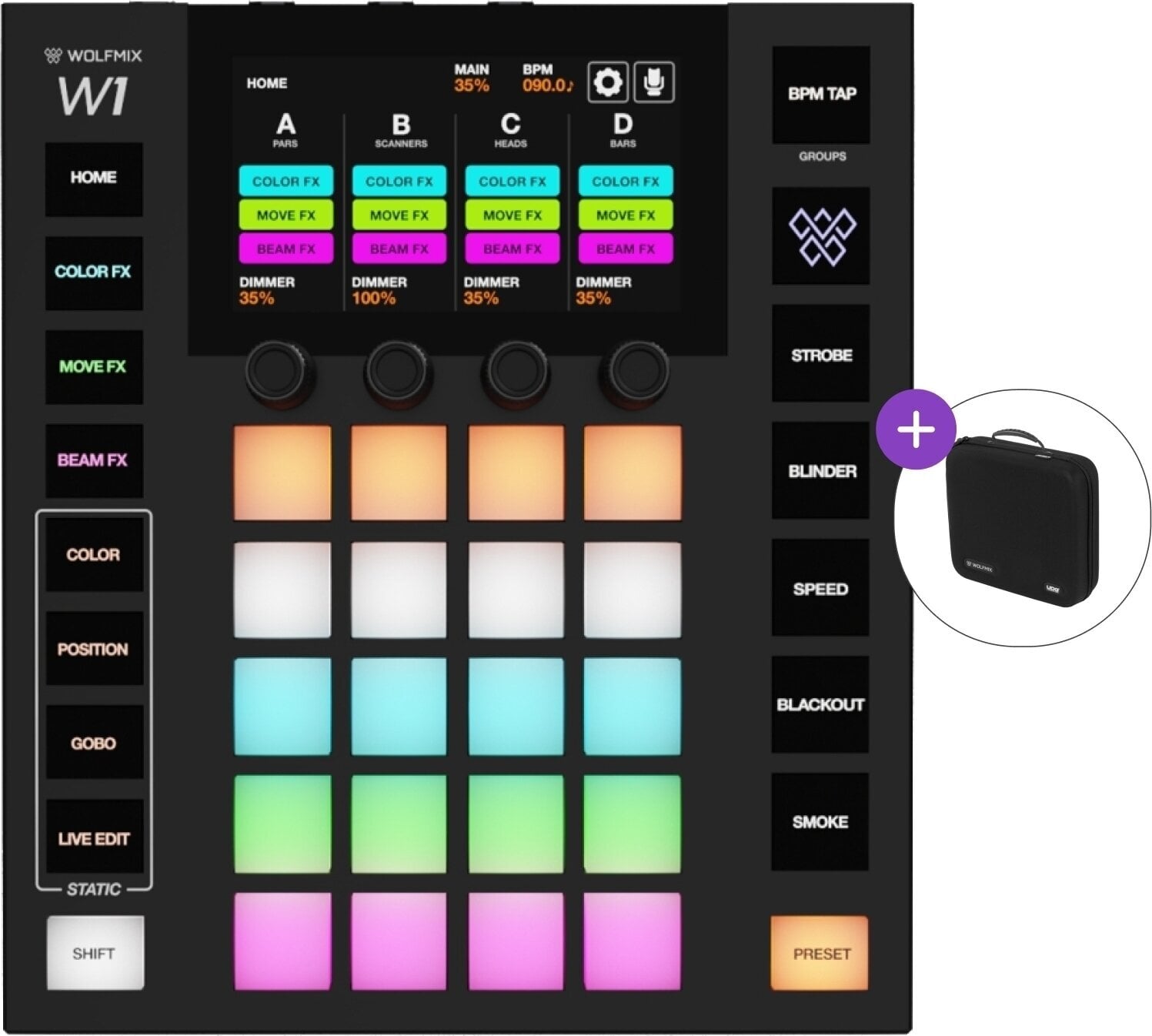Toggle the BLACKOUT button

[821, 704]
